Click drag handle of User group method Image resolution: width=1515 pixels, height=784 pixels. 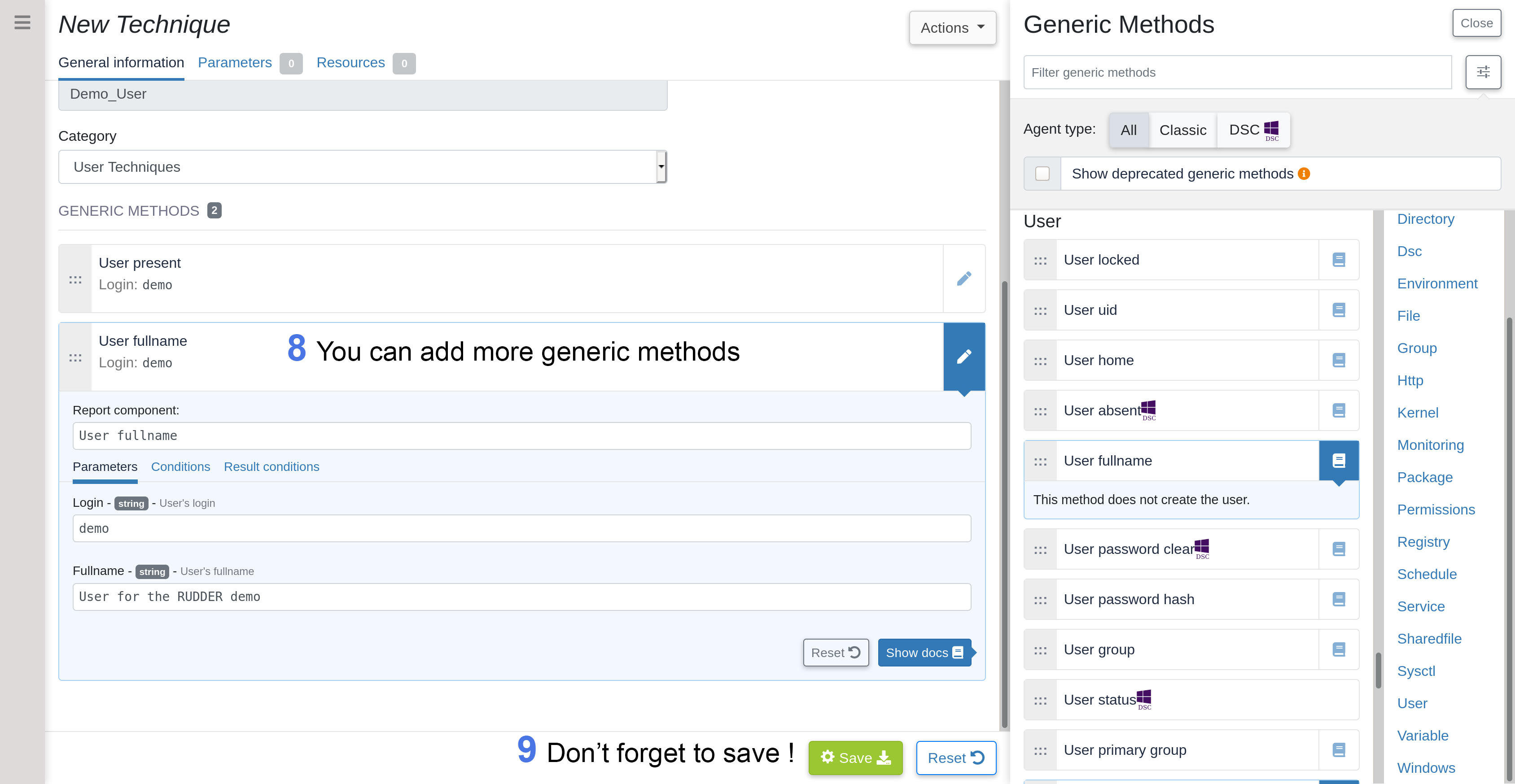[1040, 650]
